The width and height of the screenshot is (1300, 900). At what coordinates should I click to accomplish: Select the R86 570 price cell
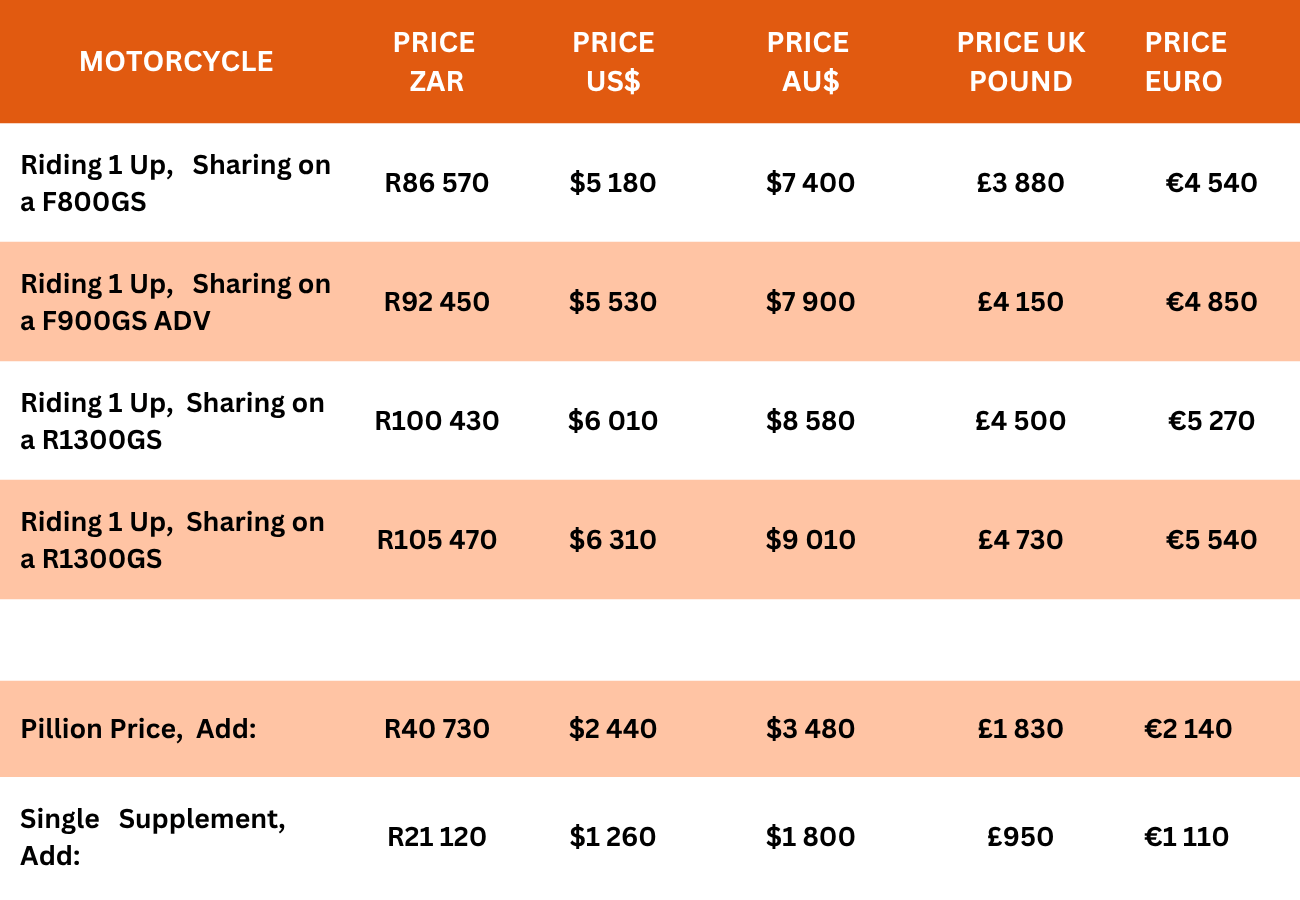(x=437, y=183)
